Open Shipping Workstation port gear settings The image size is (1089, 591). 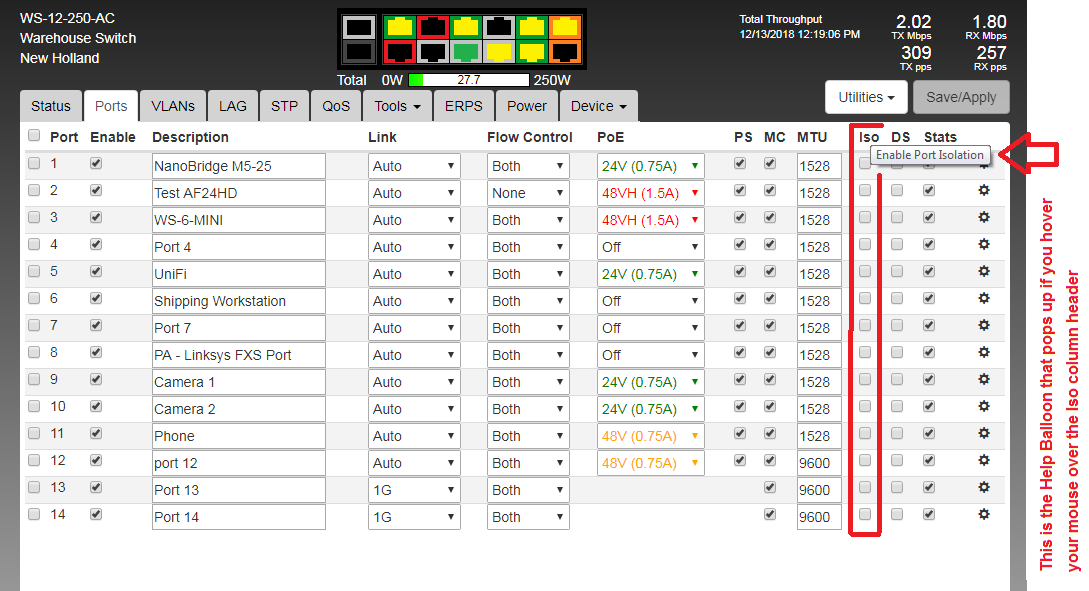pyautogui.click(x=983, y=298)
